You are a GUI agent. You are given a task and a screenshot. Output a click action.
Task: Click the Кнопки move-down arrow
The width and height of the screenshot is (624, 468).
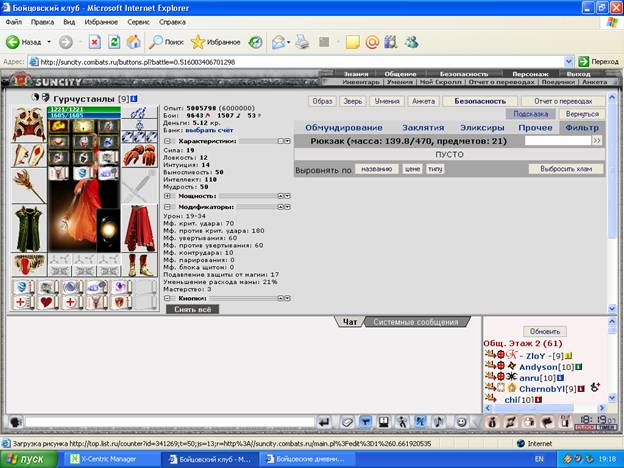click(x=287, y=298)
